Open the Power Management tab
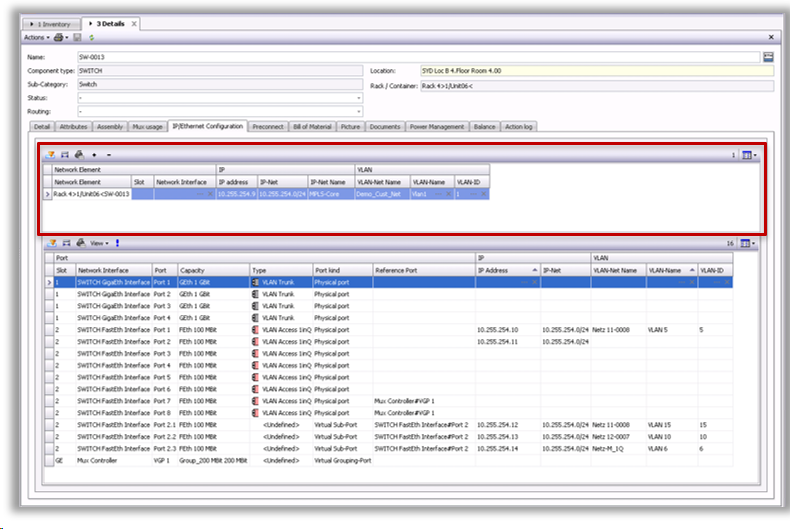Viewport: 796px width, 529px height. coord(437,126)
